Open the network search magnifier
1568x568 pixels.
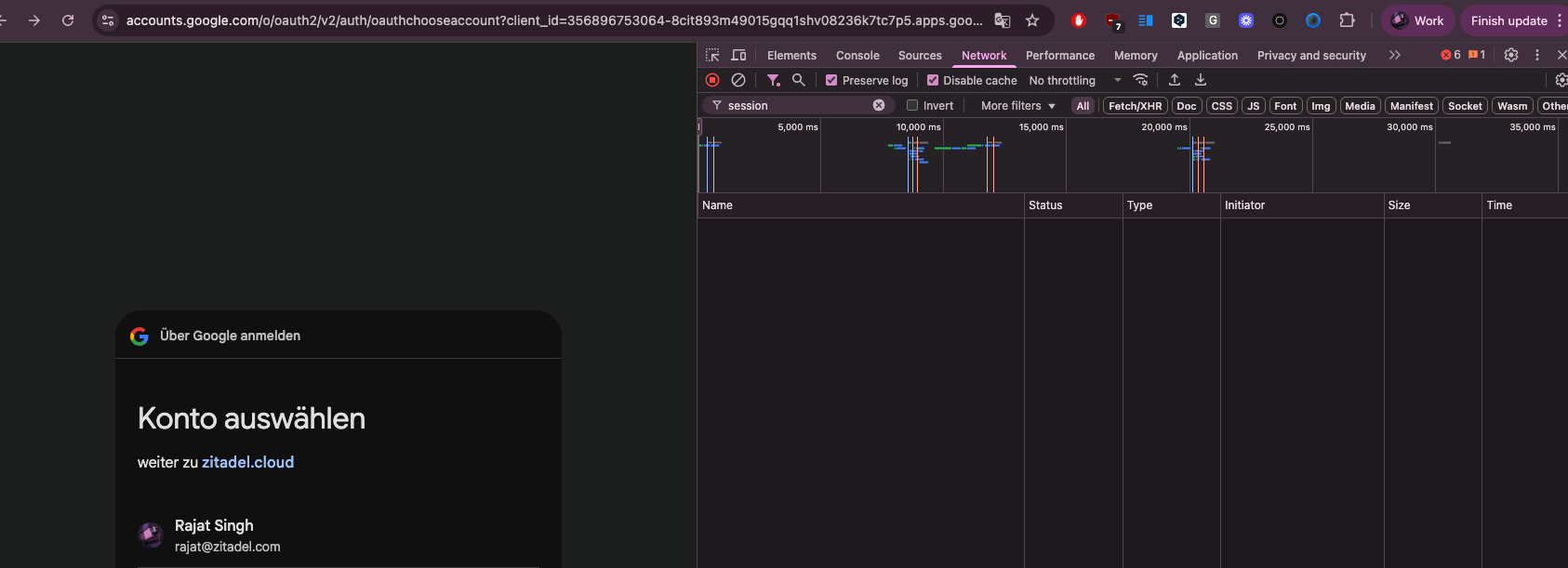(x=798, y=80)
